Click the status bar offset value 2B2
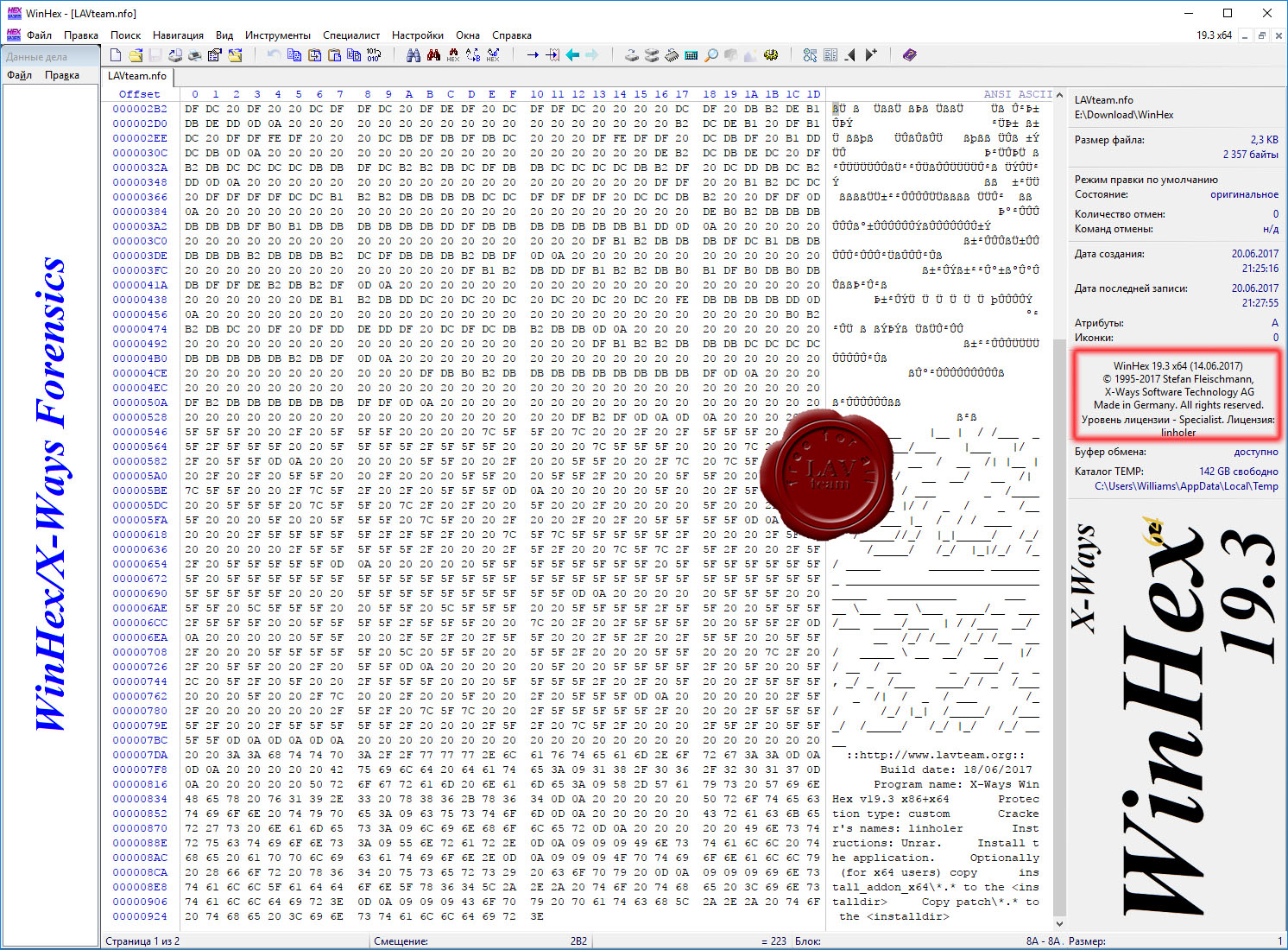The width and height of the screenshot is (1288, 950). [578, 941]
